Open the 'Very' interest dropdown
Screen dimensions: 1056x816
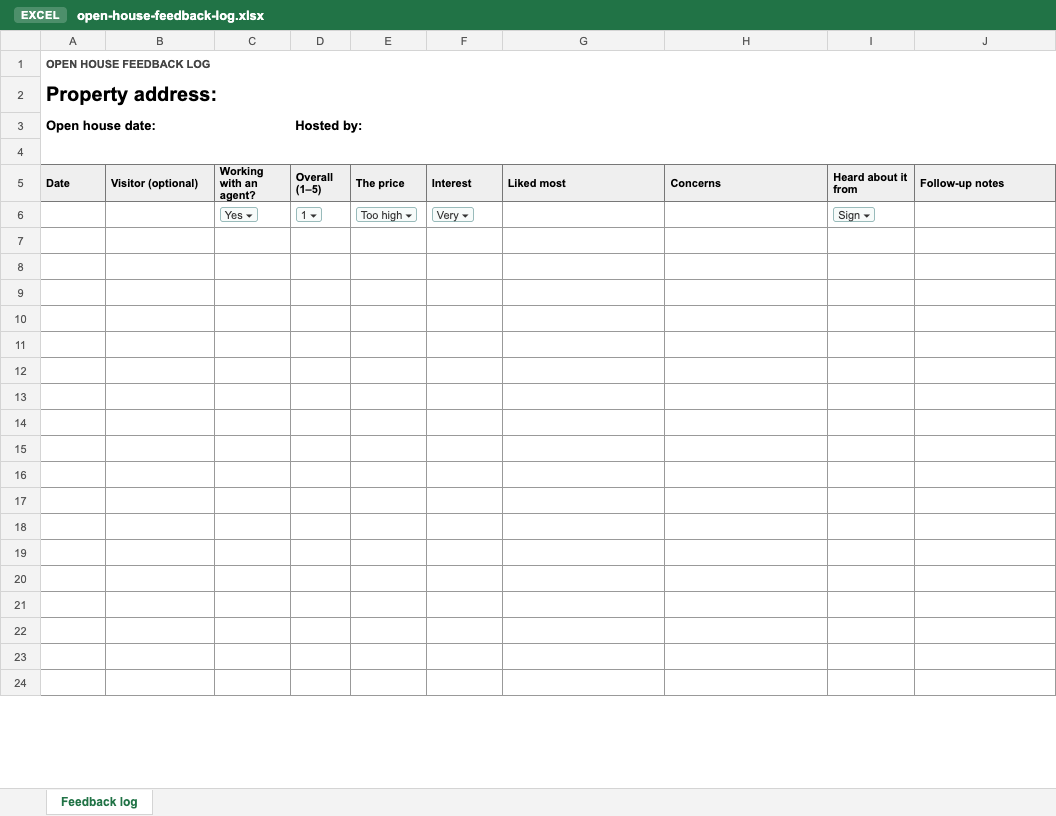452,215
